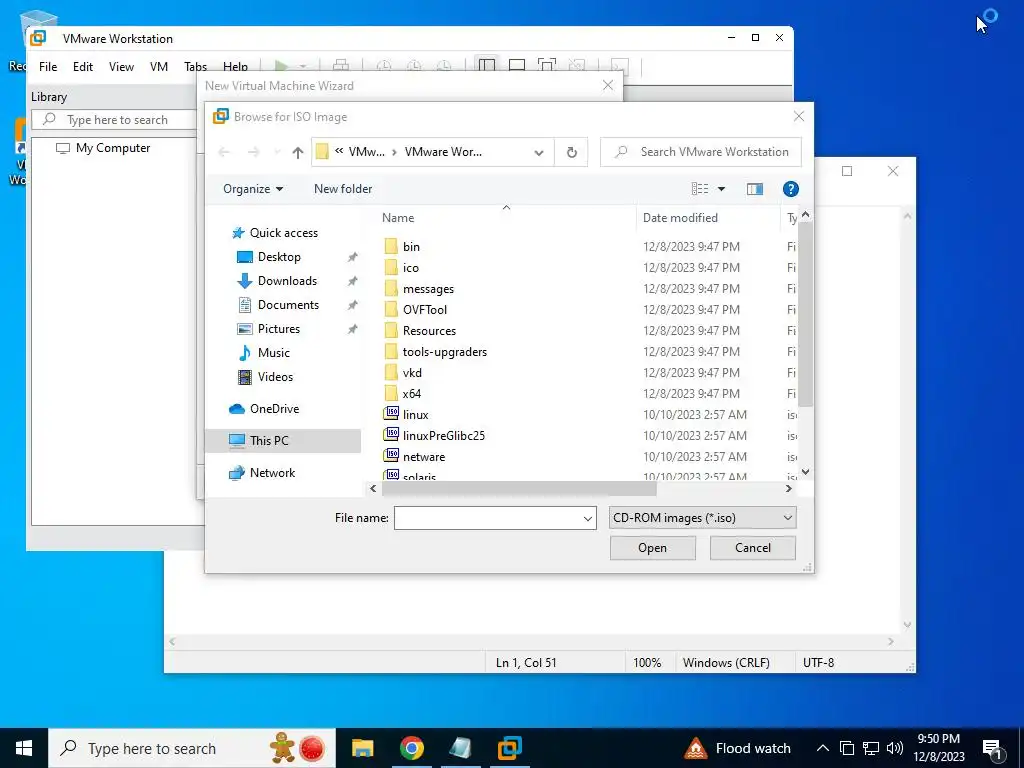Click the 100% zoom in Notepad status bar
The image size is (1024, 768).
coord(647,663)
